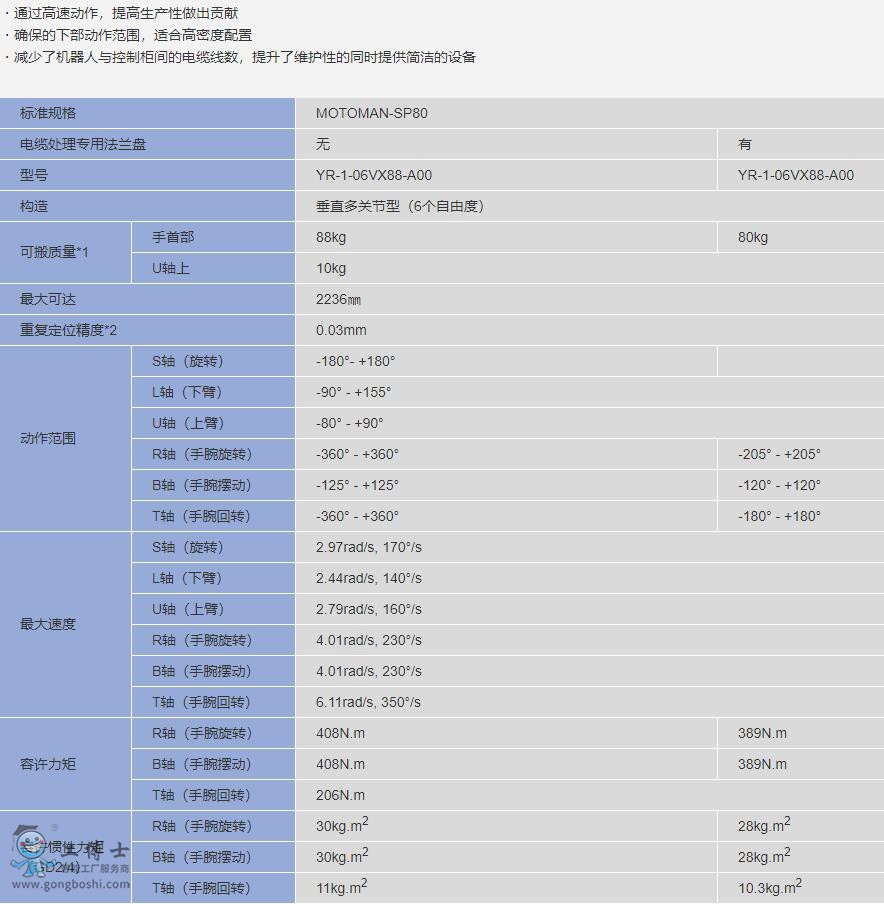Select the 6.11rad/s, 350°/s speed value

(368, 702)
